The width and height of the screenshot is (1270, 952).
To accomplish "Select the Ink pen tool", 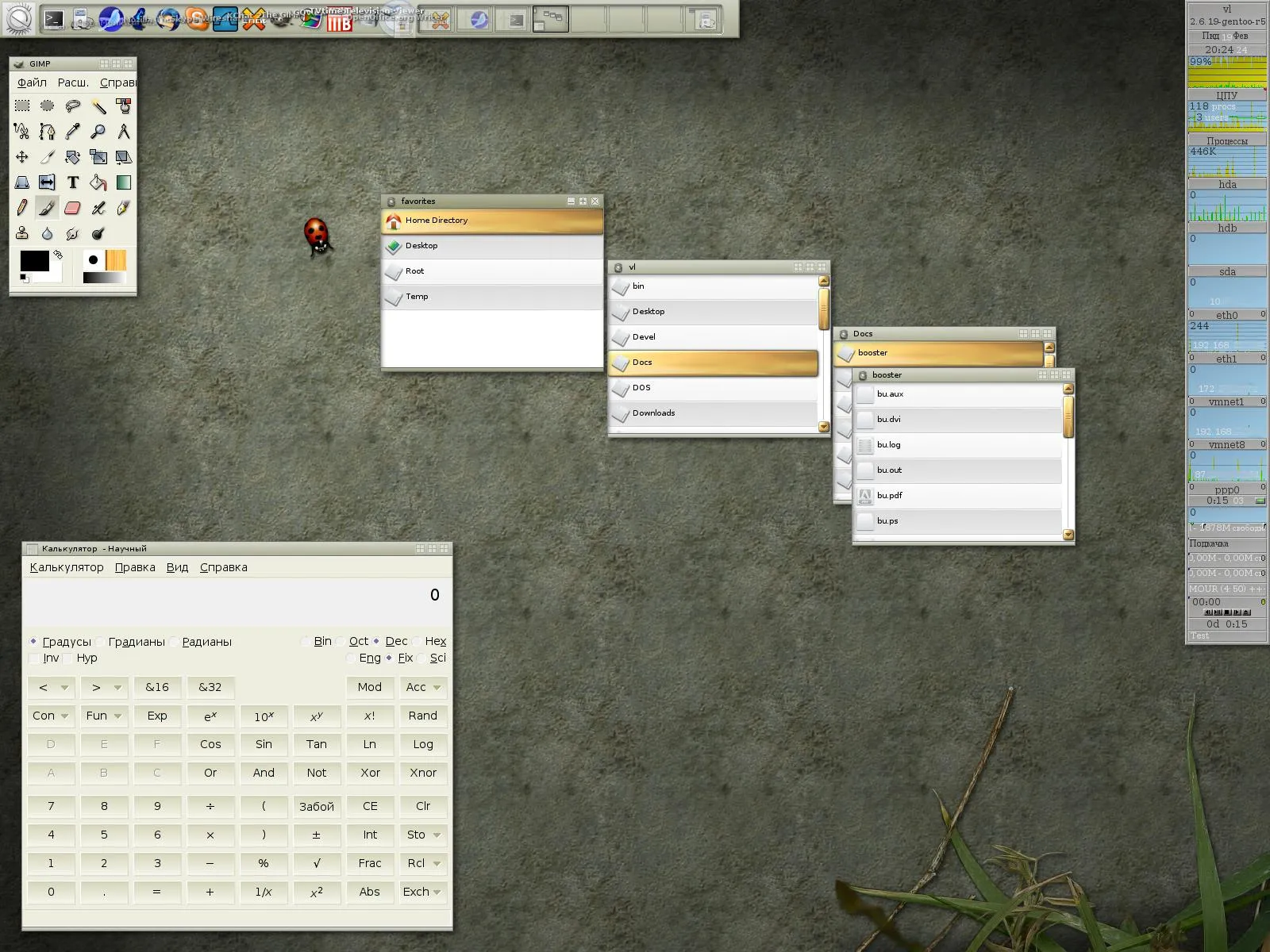I will coord(124,208).
